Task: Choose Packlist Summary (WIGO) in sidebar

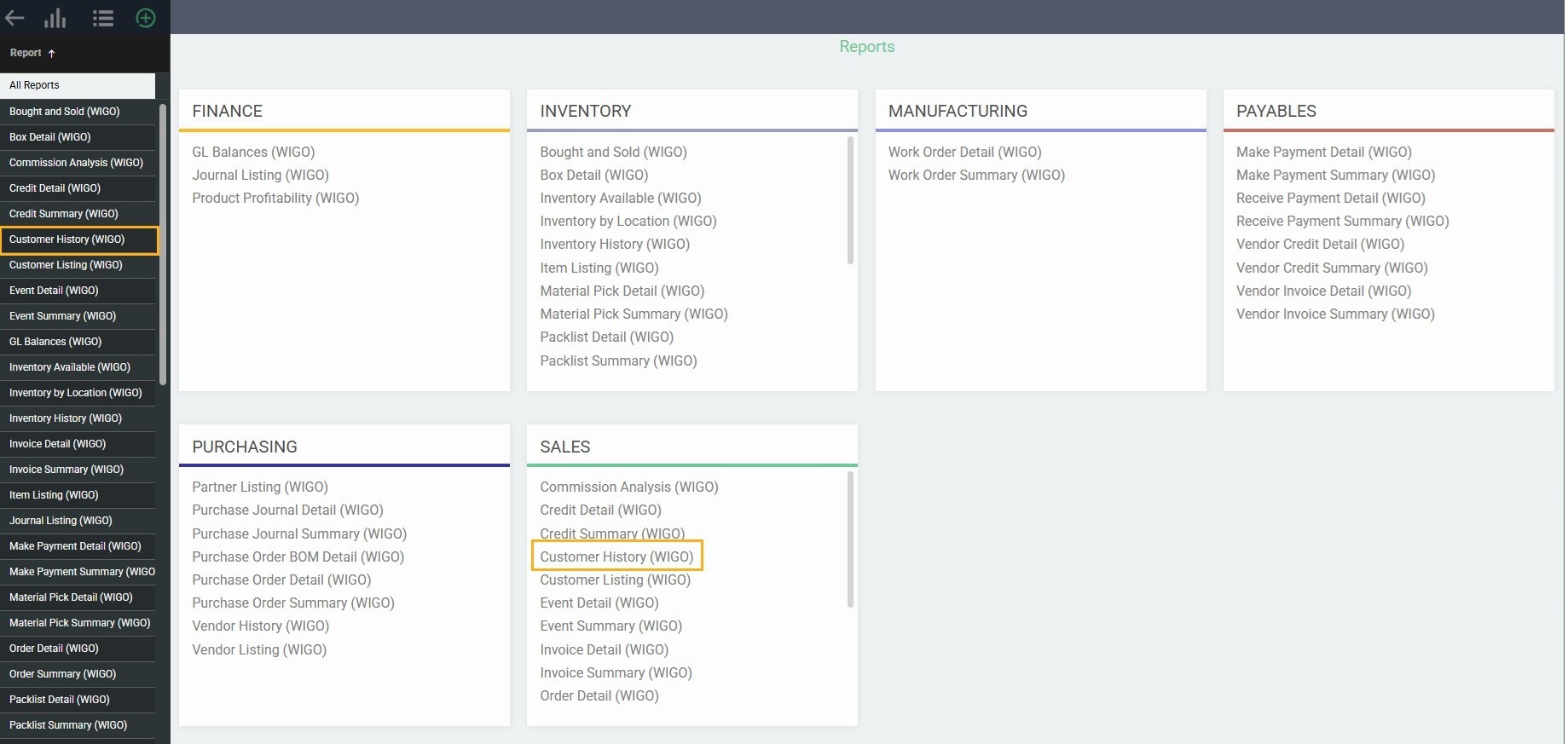Action: tap(68, 725)
